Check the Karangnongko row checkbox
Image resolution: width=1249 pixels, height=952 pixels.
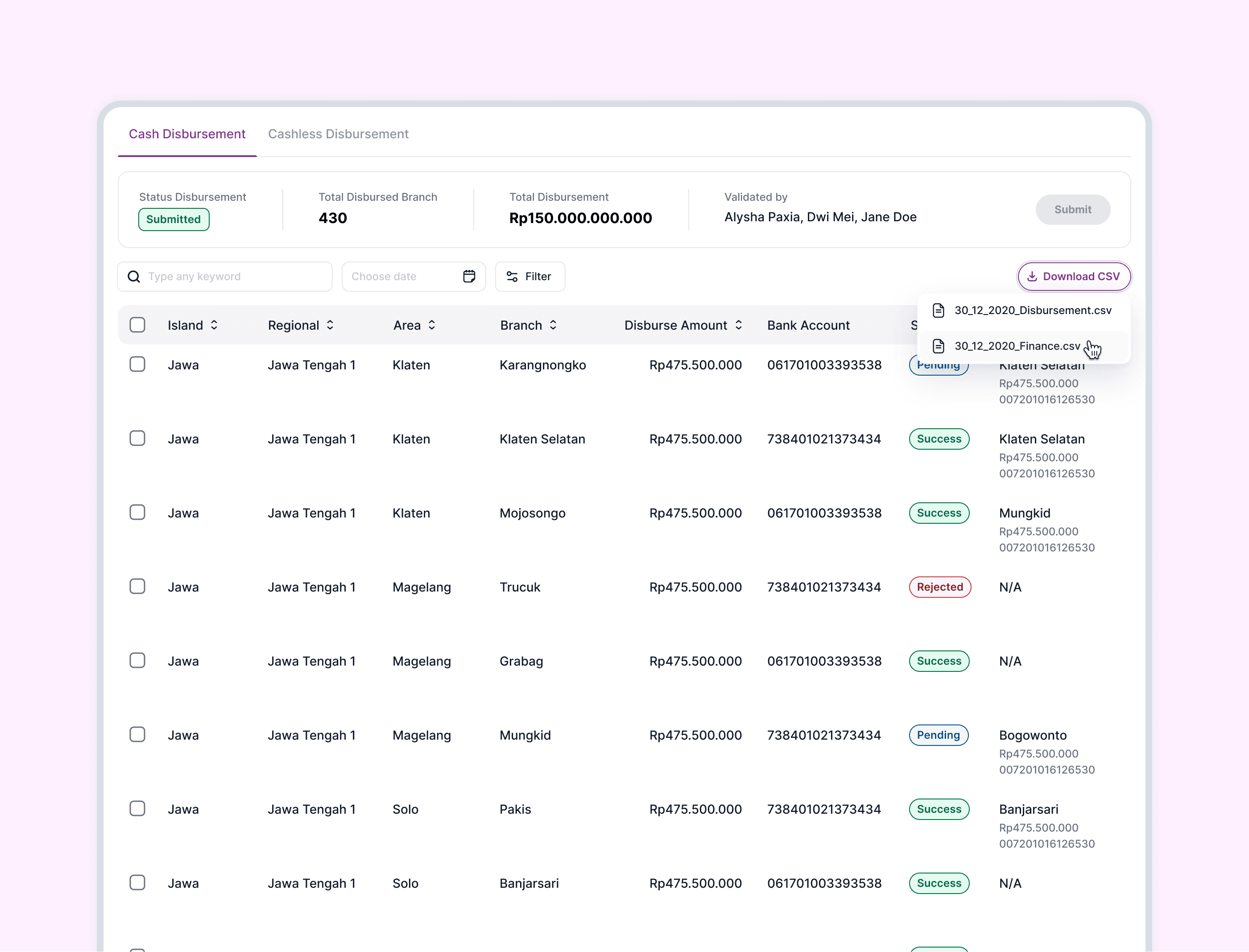(137, 364)
